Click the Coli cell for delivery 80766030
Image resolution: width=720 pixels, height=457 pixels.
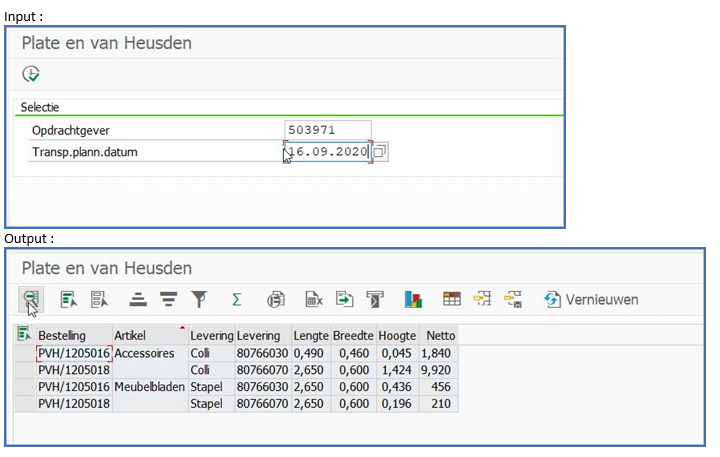tap(212, 353)
